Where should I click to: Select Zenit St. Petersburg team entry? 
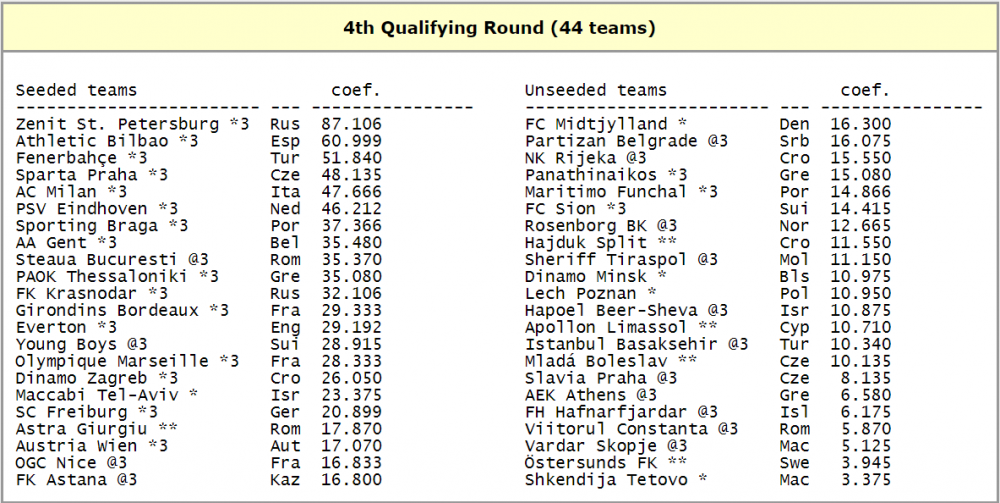[117, 124]
